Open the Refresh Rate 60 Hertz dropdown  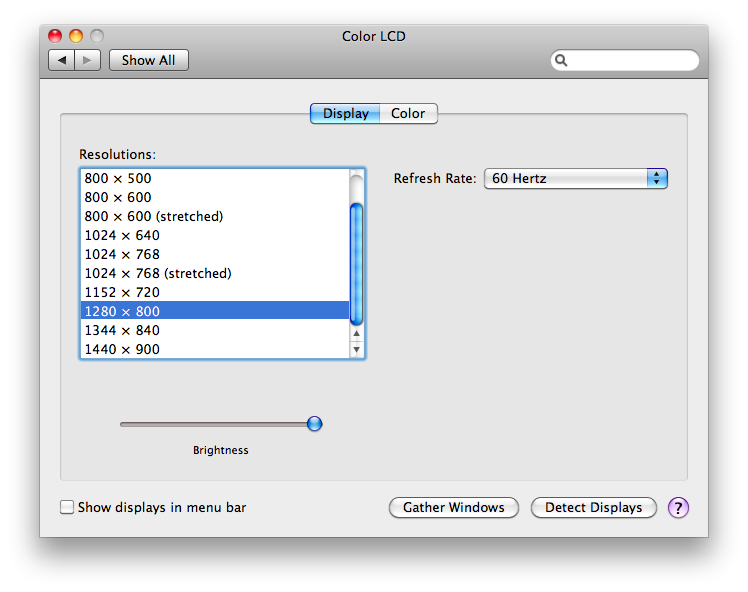[576, 178]
